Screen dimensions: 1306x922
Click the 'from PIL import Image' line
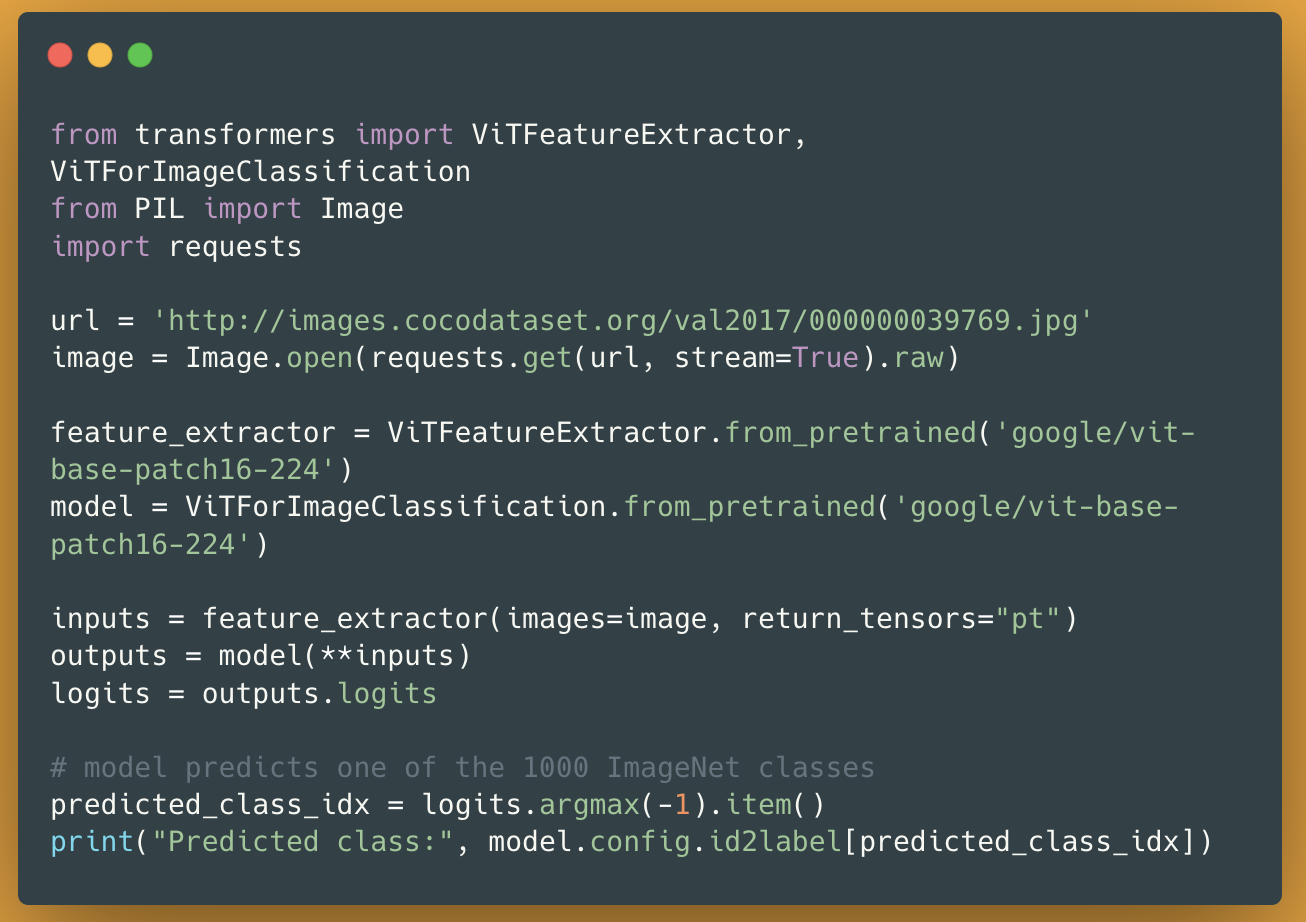(x=227, y=209)
